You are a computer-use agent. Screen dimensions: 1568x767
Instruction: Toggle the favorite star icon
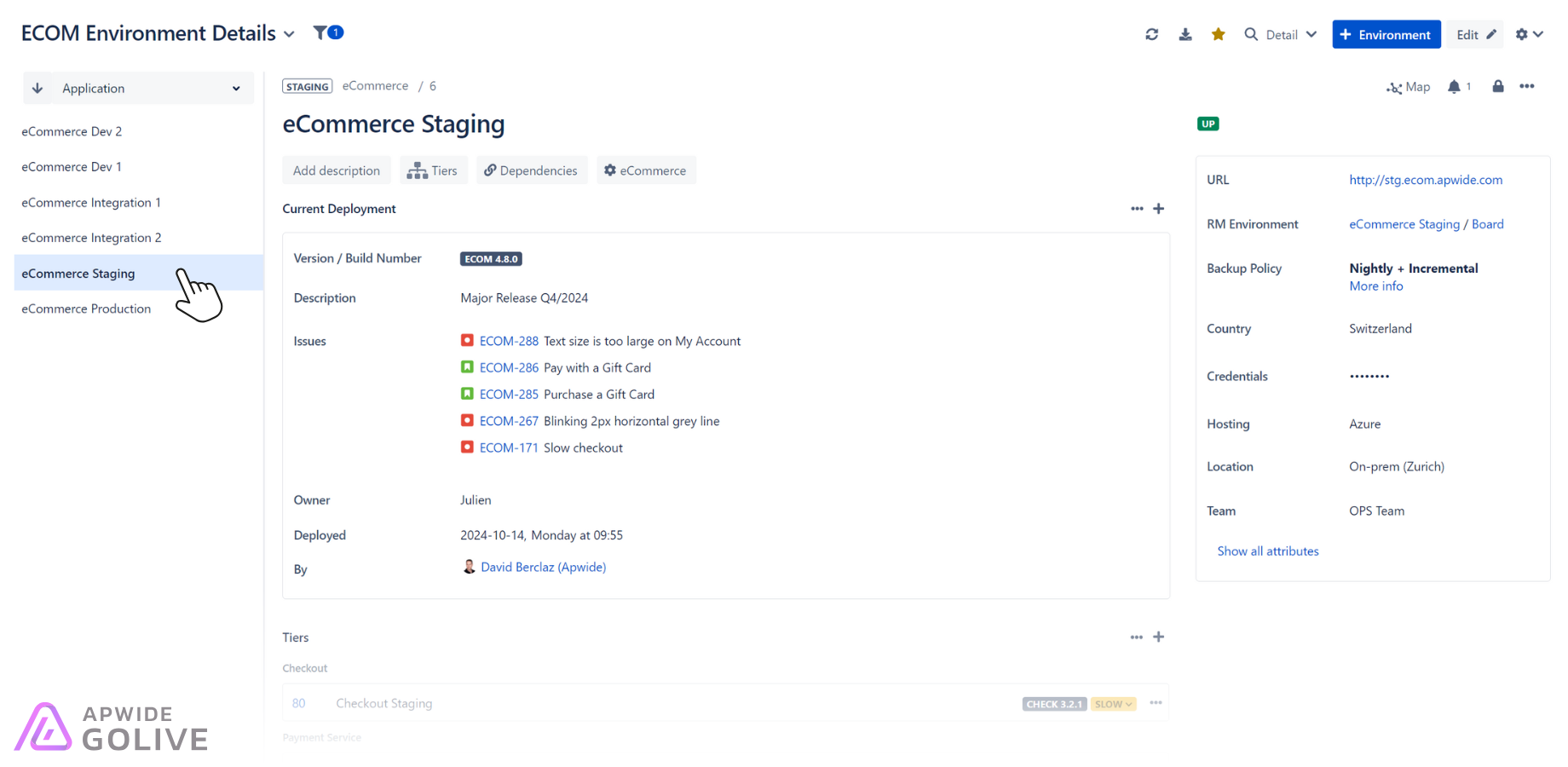[1218, 34]
